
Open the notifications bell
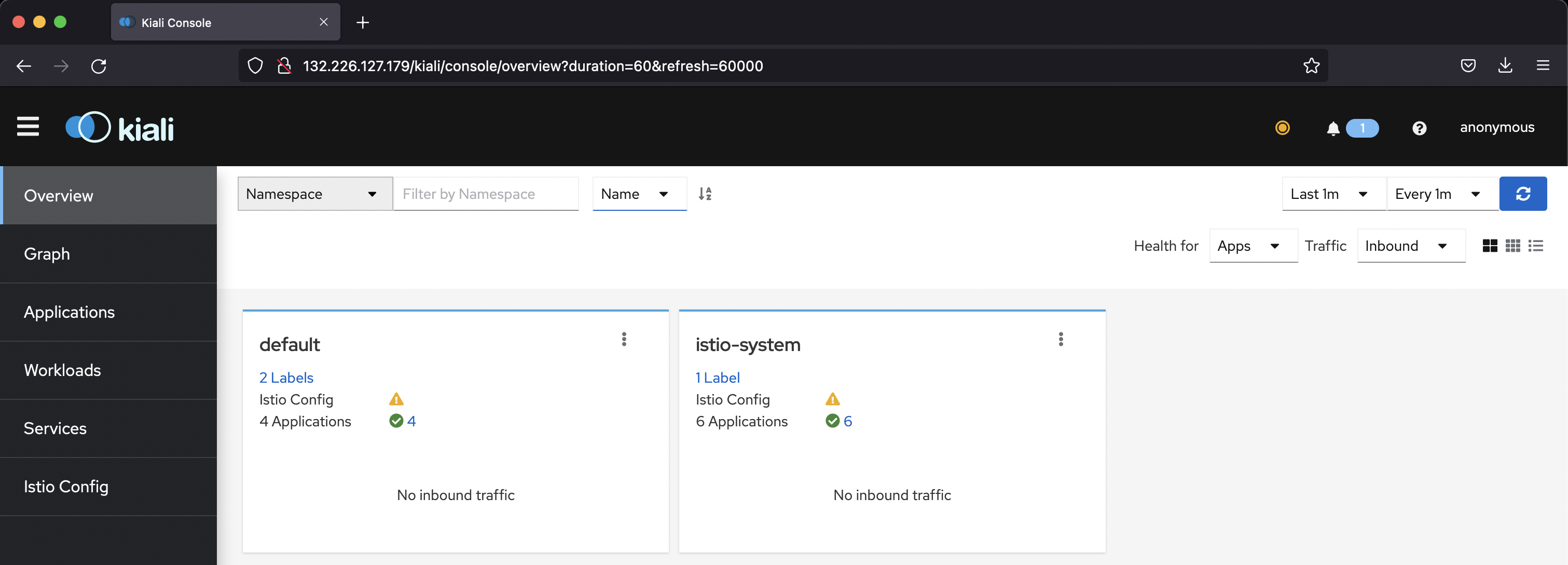pos(1332,128)
